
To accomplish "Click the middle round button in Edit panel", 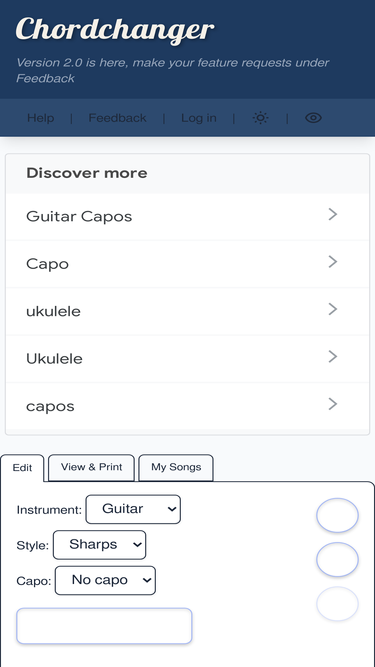I will [338, 559].
